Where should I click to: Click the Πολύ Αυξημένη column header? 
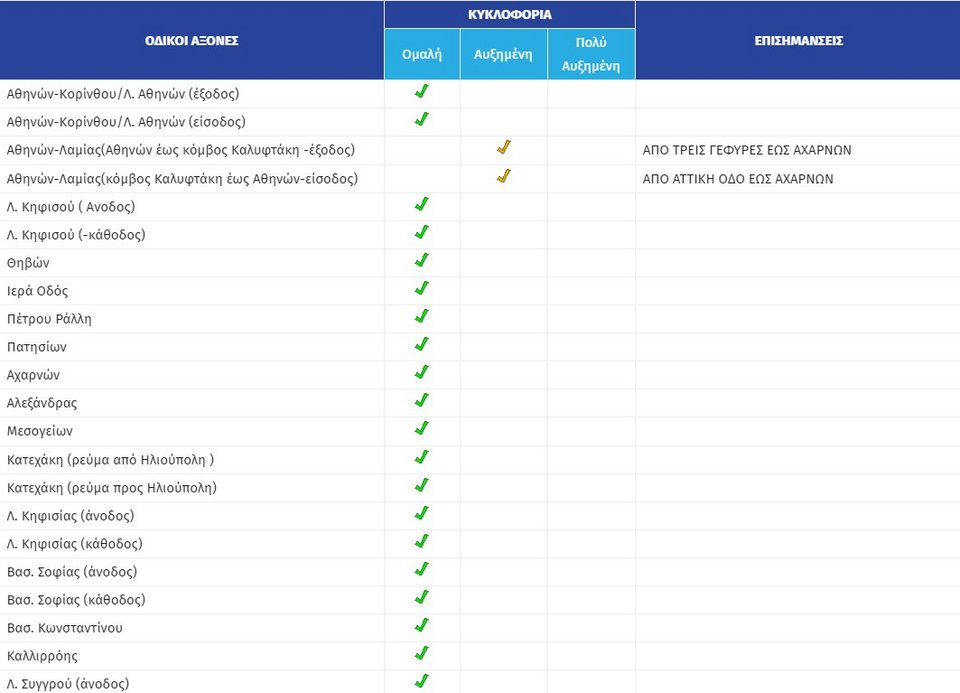[x=591, y=54]
